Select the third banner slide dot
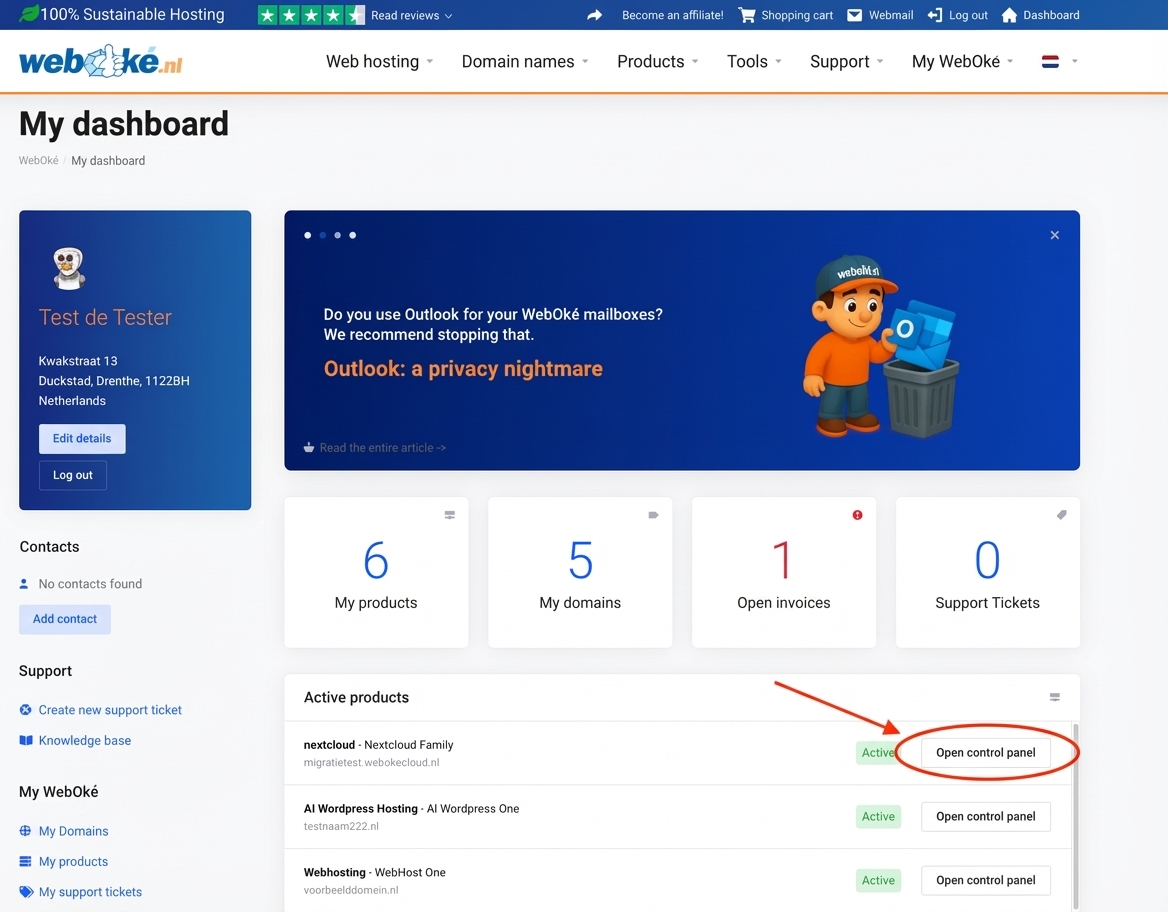This screenshot has width=1168, height=912. click(337, 235)
